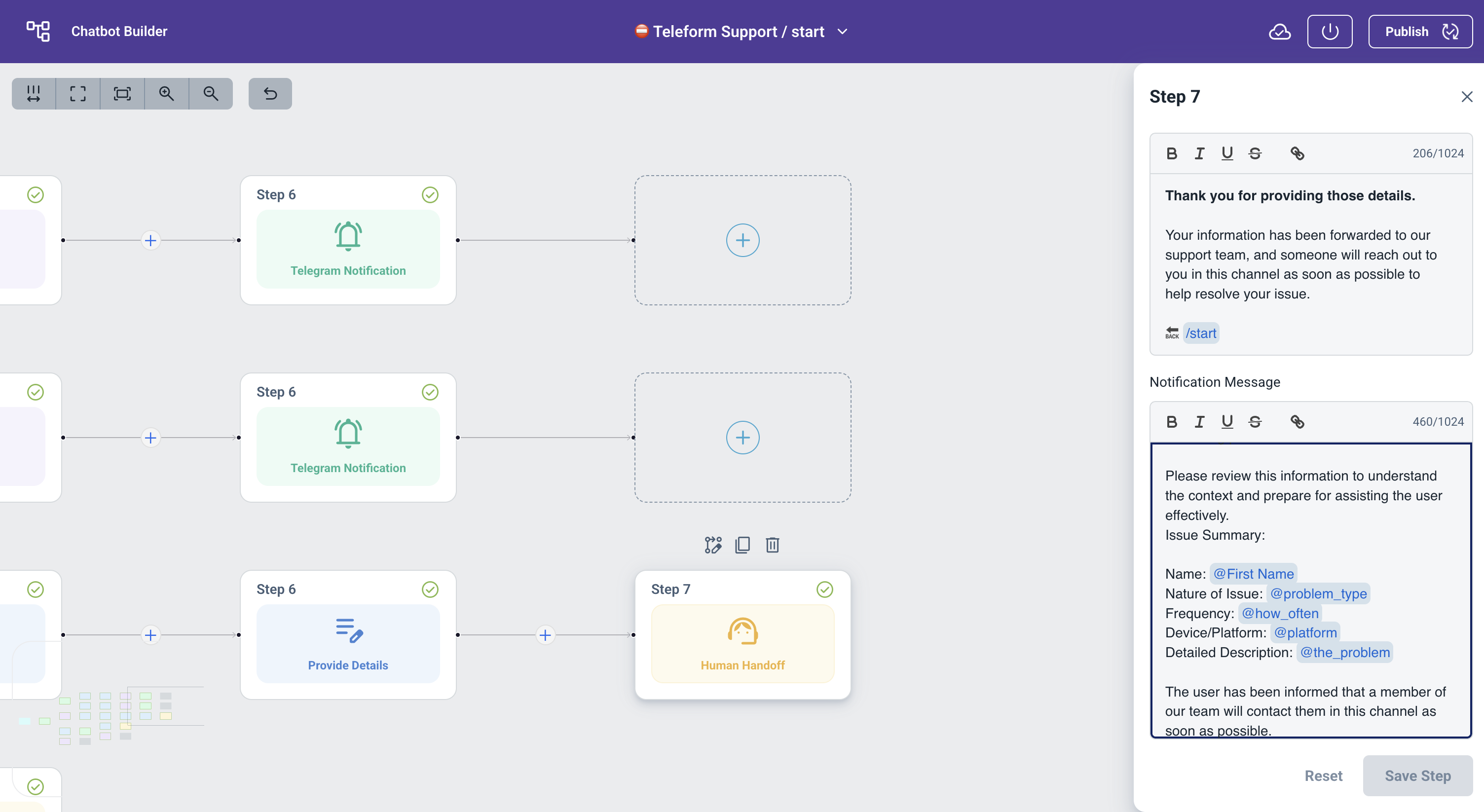Close the Step 7 panel
The height and width of the screenshot is (812, 1484).
pos(1467,97)
